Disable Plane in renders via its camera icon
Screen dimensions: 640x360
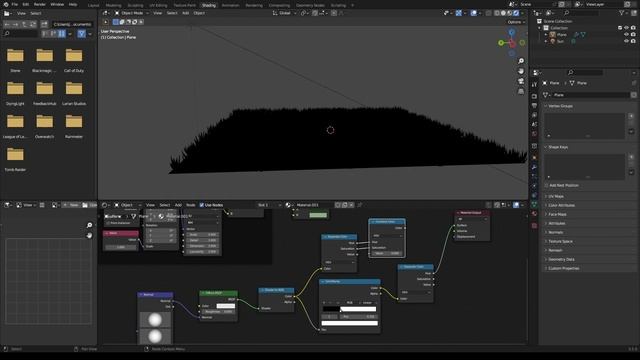pyautogui.click(x=633, y=35)
